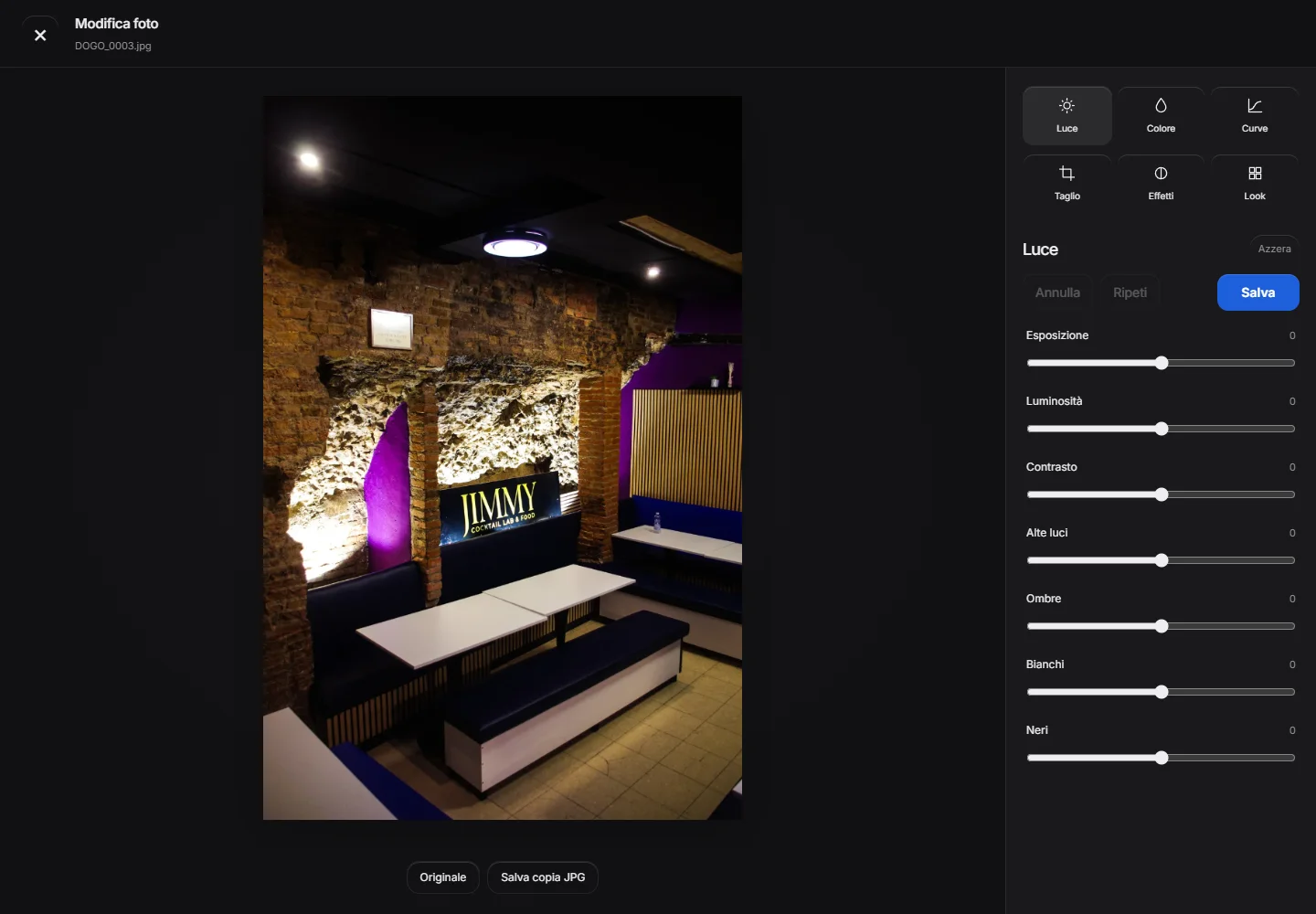Open the Curve graph tool
Viewport: 1316px width, 914px height.
[1255, 116]
